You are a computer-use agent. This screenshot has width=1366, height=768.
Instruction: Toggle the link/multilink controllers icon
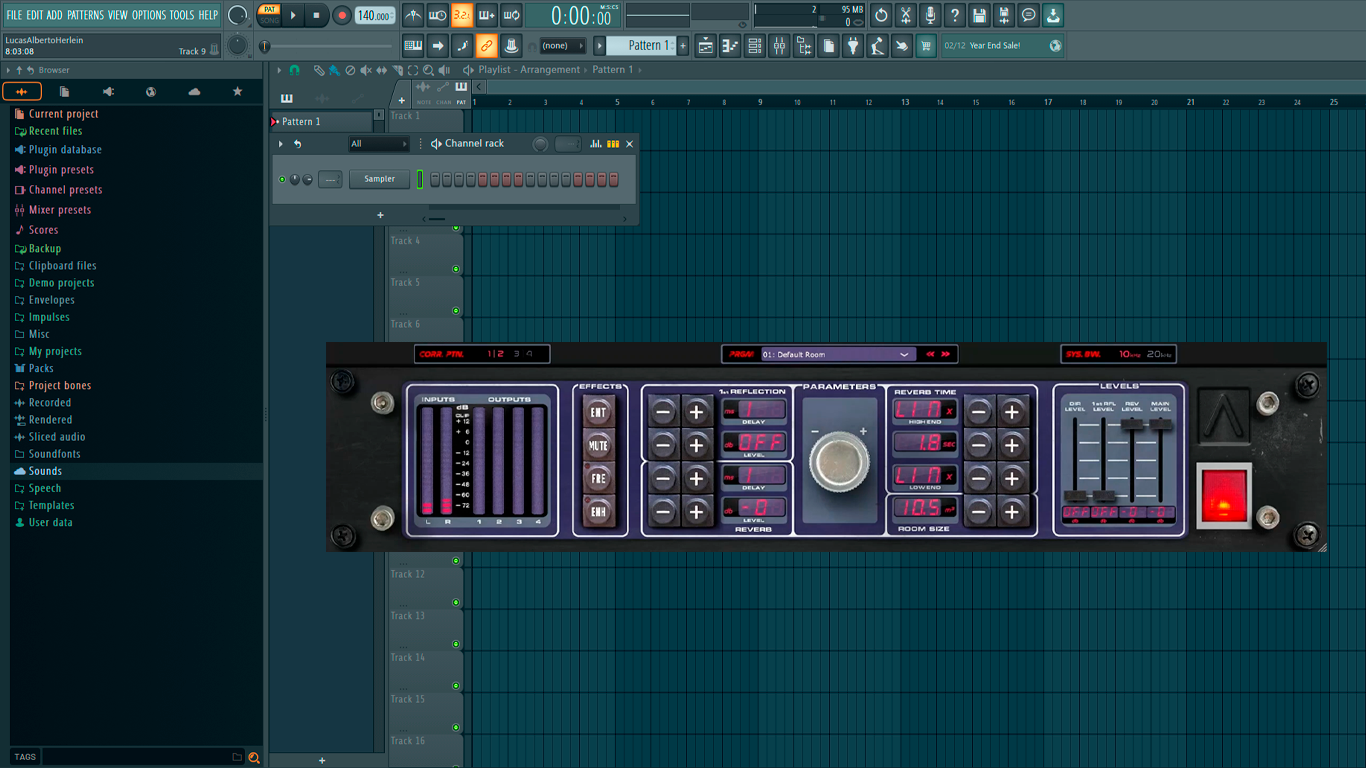coord(486,45)
